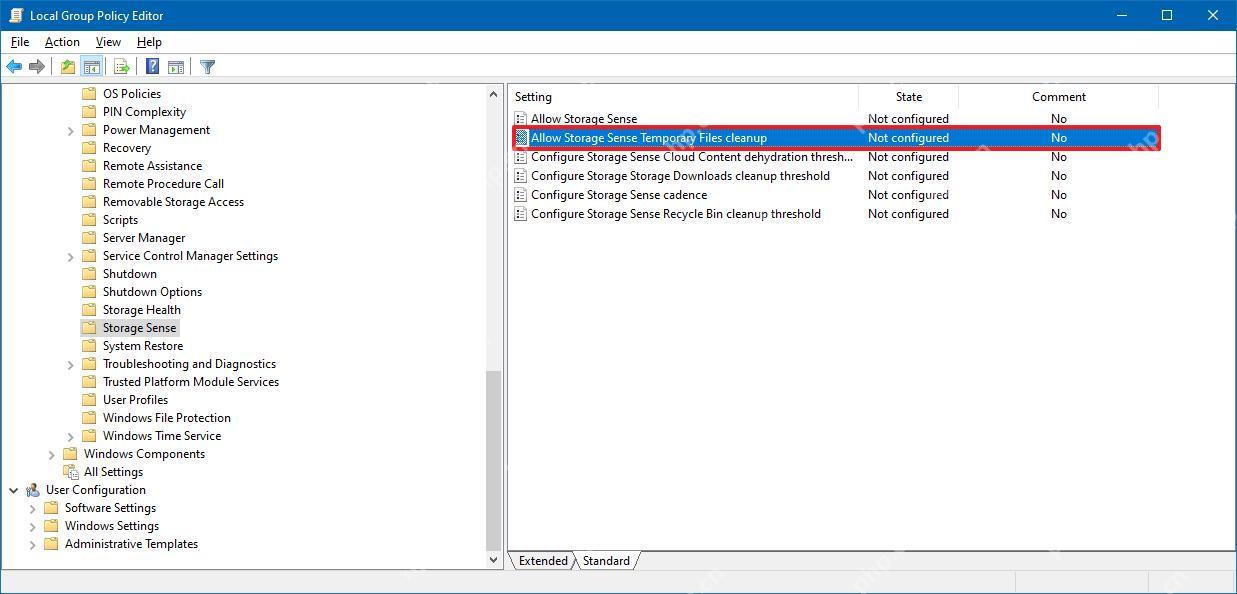The width and height of the screenshot is (1237, 594).
Task: Select the Remote Procedure Call tree item
Action: click(x=163, y=184)
